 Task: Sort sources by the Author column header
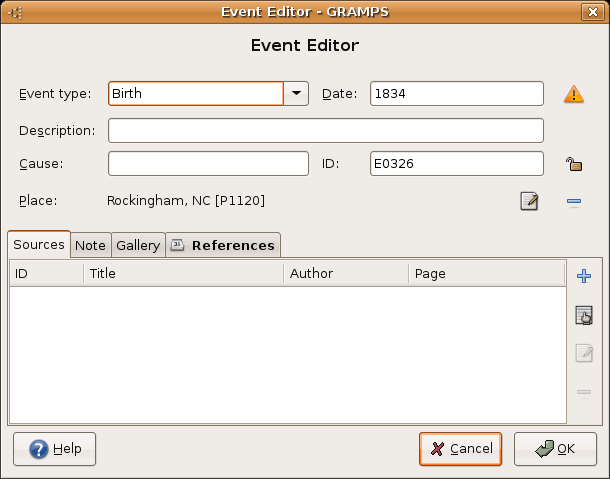346,273
